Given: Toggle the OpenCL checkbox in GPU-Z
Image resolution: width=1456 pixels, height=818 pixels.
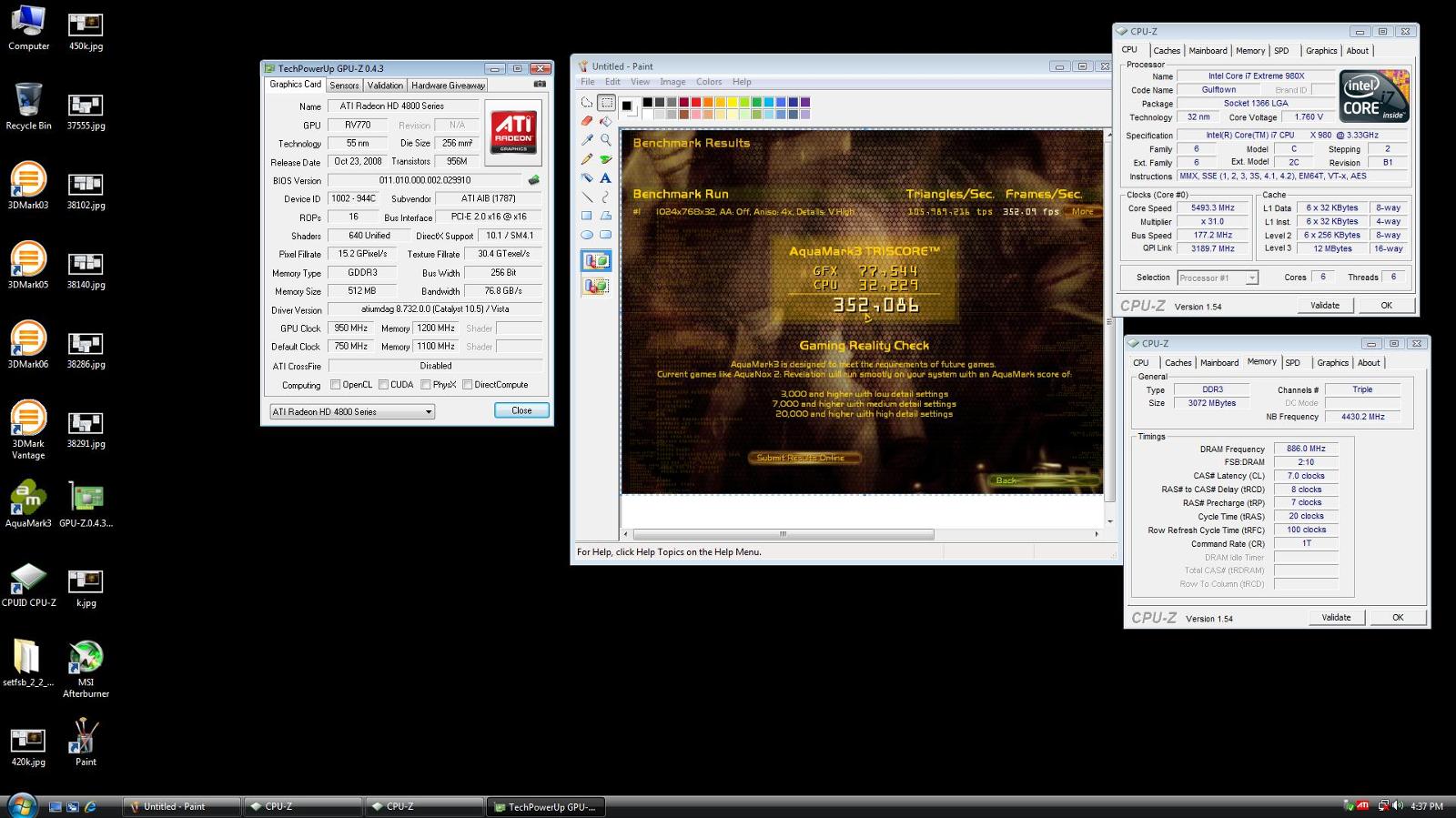Looking at the screenshot, I should click(x=336, y=385).
